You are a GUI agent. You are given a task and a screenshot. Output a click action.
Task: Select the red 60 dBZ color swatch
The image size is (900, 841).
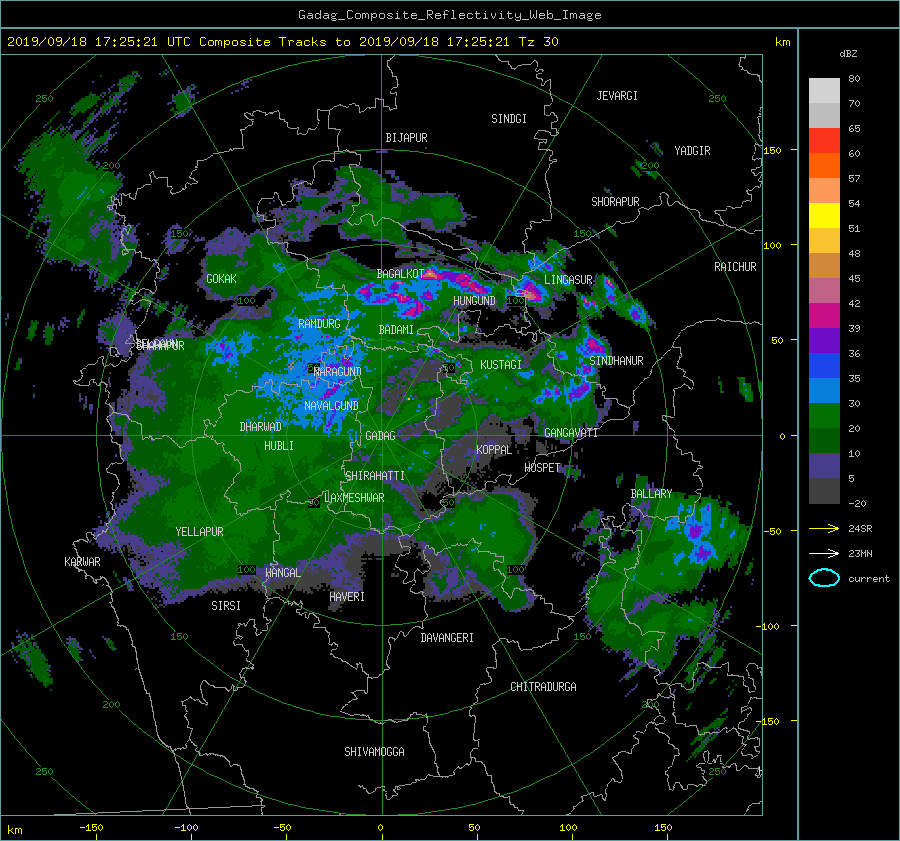pyautogui.click(x=824, y=141)
